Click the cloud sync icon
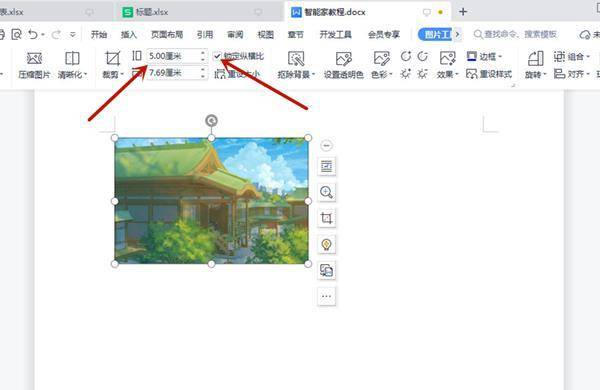 (585, 35)
